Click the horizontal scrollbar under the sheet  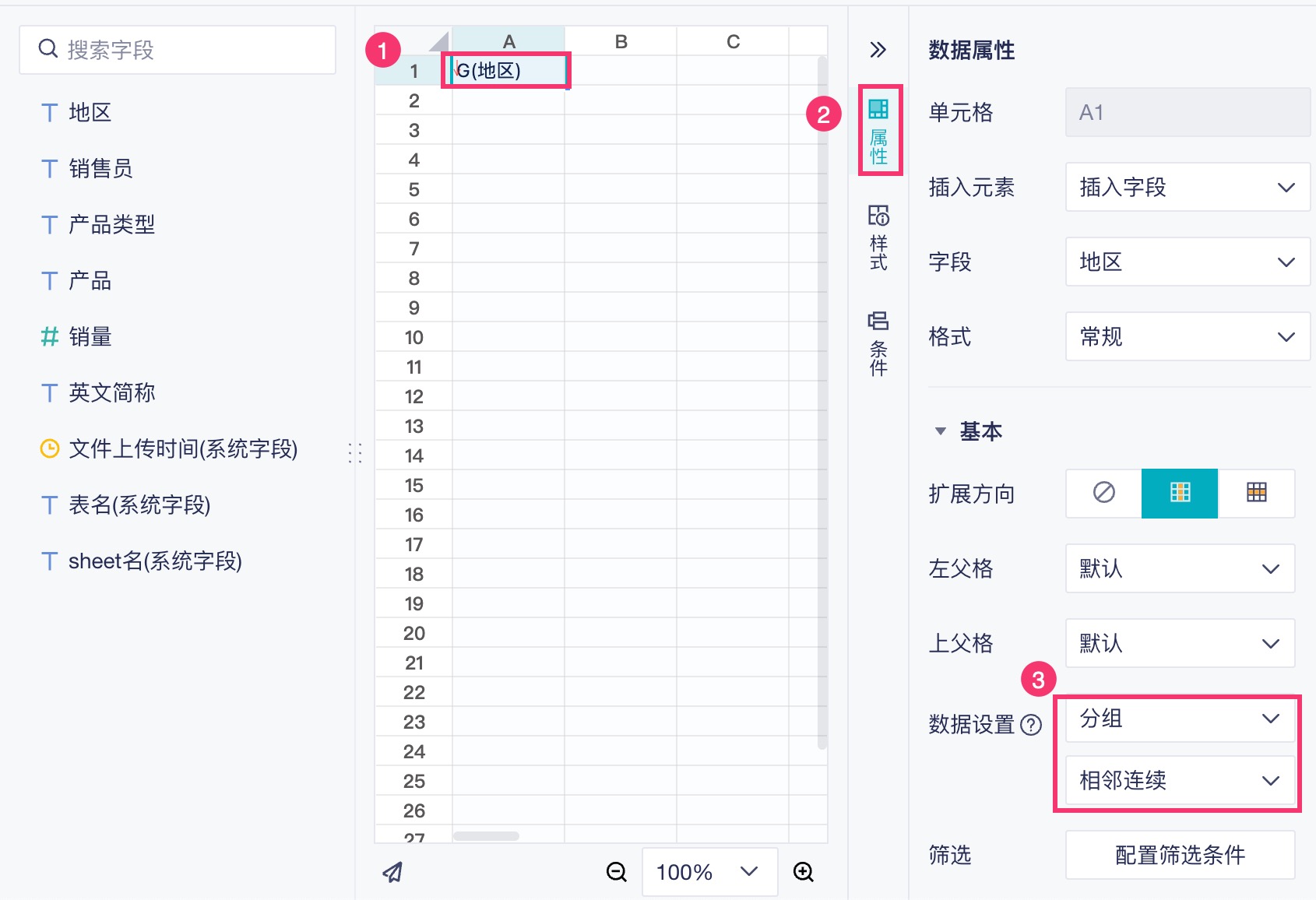pyautogui.click(x=486, y=836)
